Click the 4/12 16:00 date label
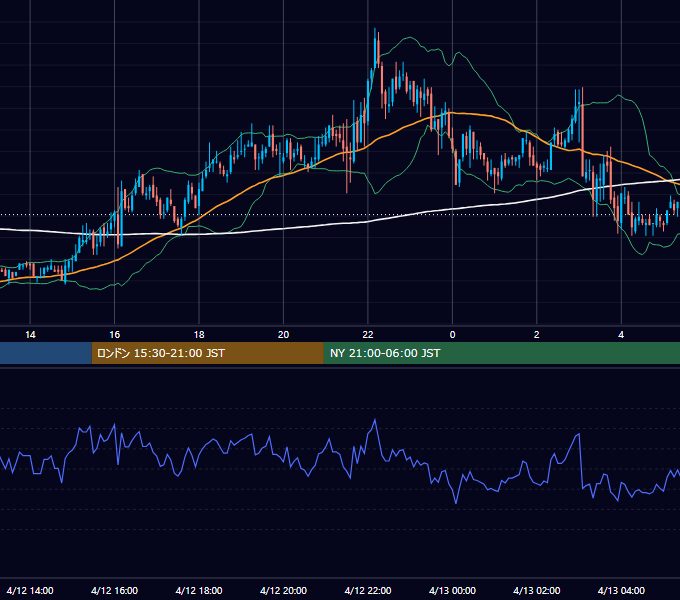680x600 pixels. [x=114, y=590]
